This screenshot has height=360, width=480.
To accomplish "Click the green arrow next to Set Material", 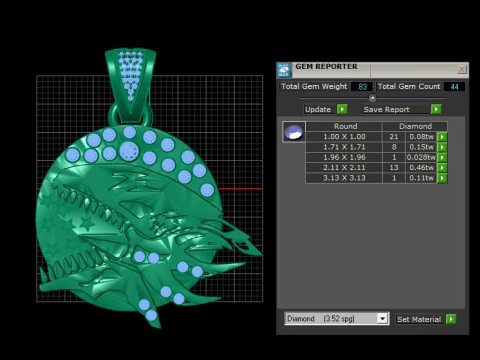I will (x=451, y=319).
